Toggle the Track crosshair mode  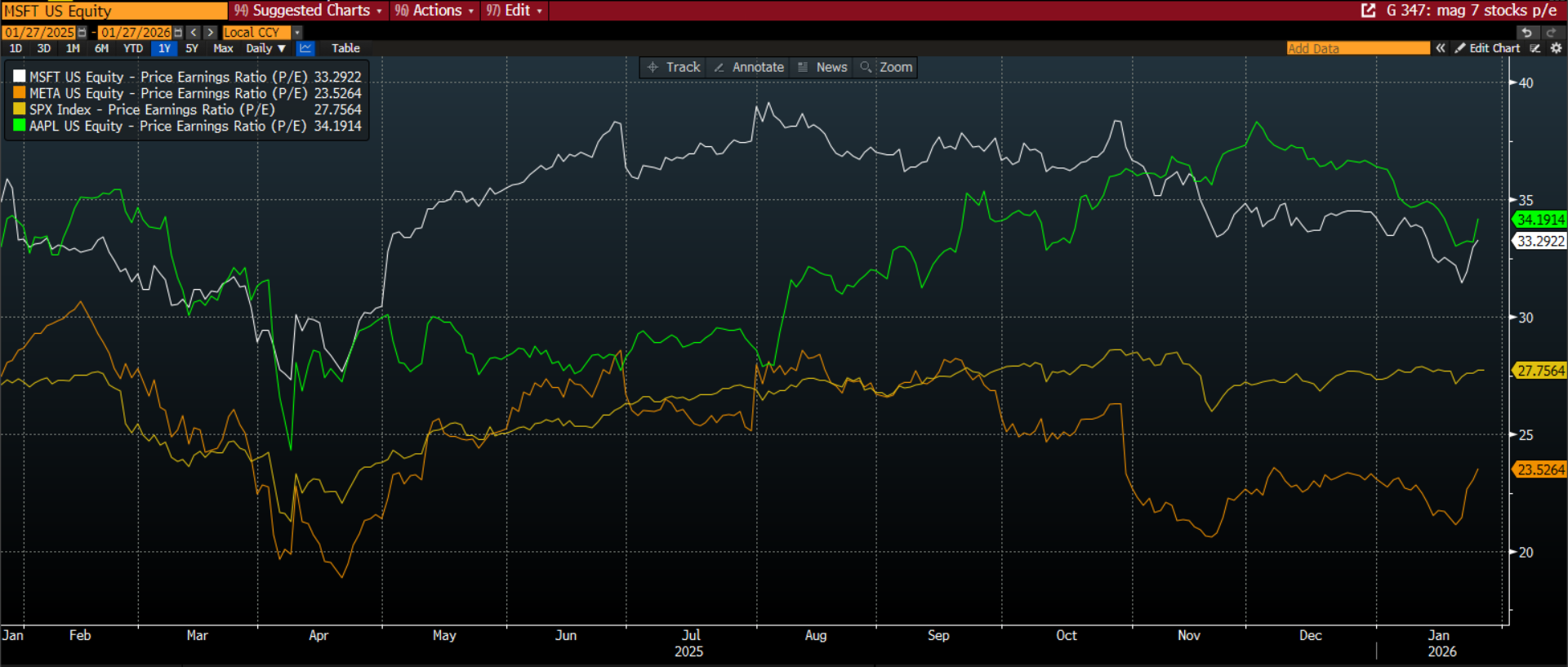click(674, 67)
